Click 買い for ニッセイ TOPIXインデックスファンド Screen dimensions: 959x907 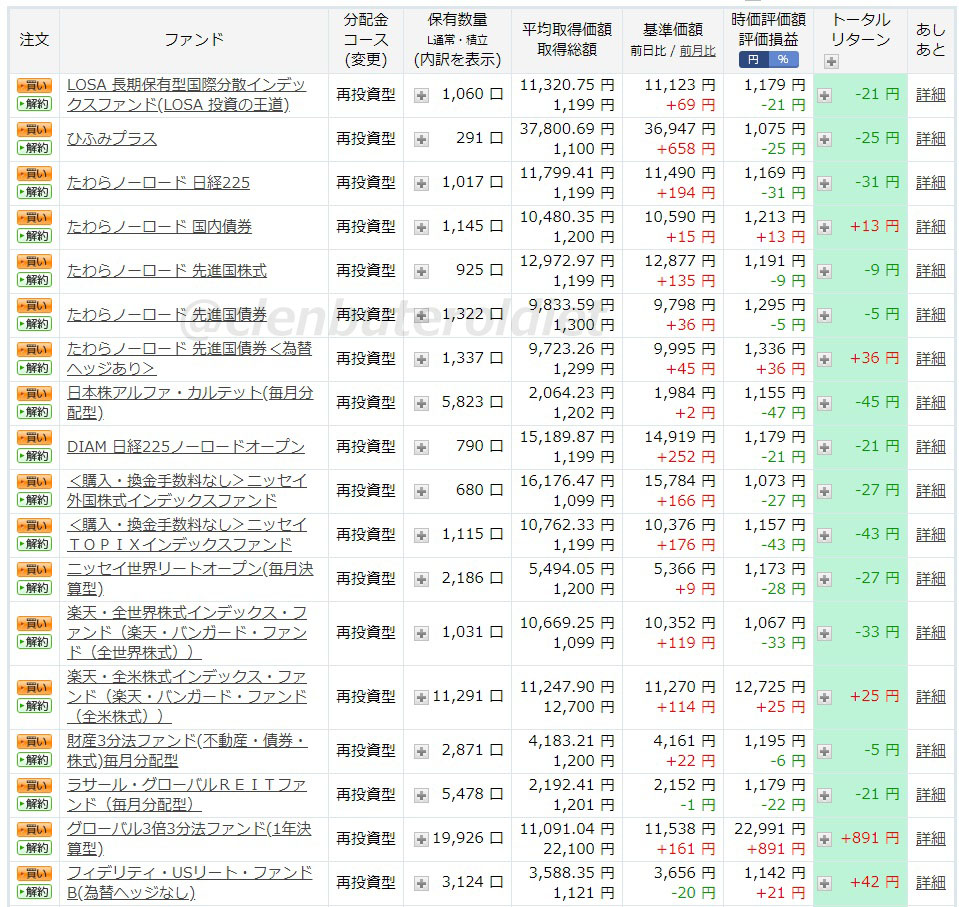point(34,526)
